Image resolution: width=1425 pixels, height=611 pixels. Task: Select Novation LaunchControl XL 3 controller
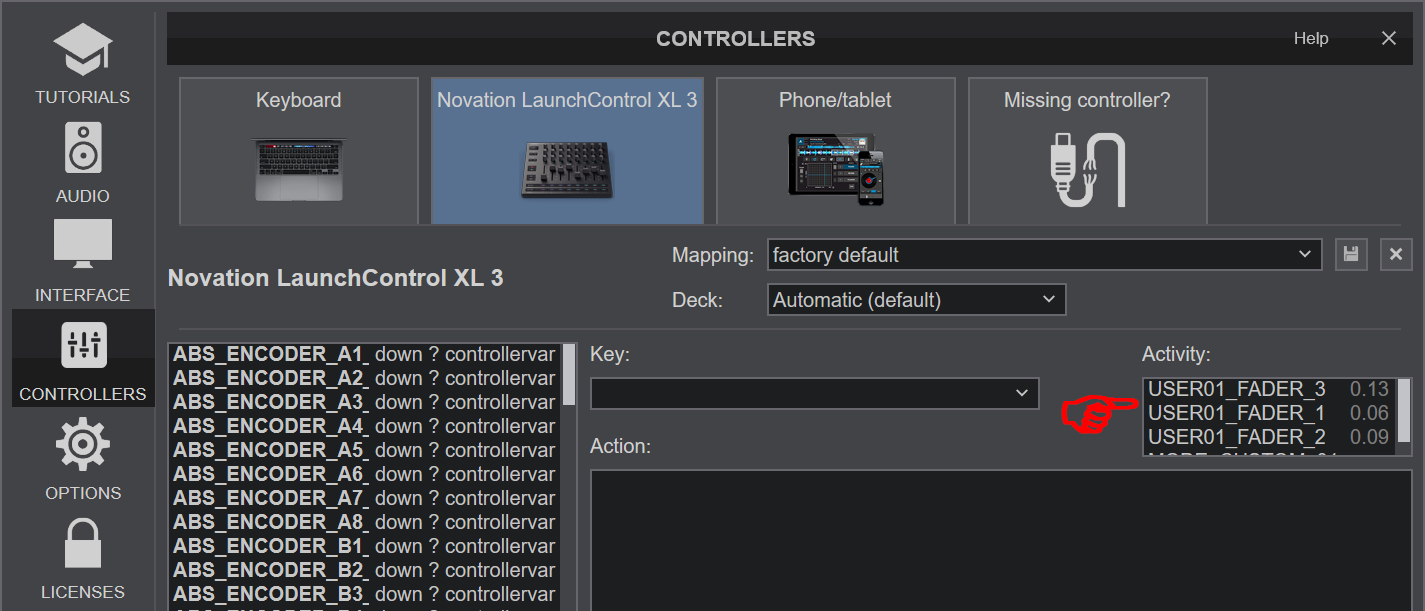(x=567, y=150)
